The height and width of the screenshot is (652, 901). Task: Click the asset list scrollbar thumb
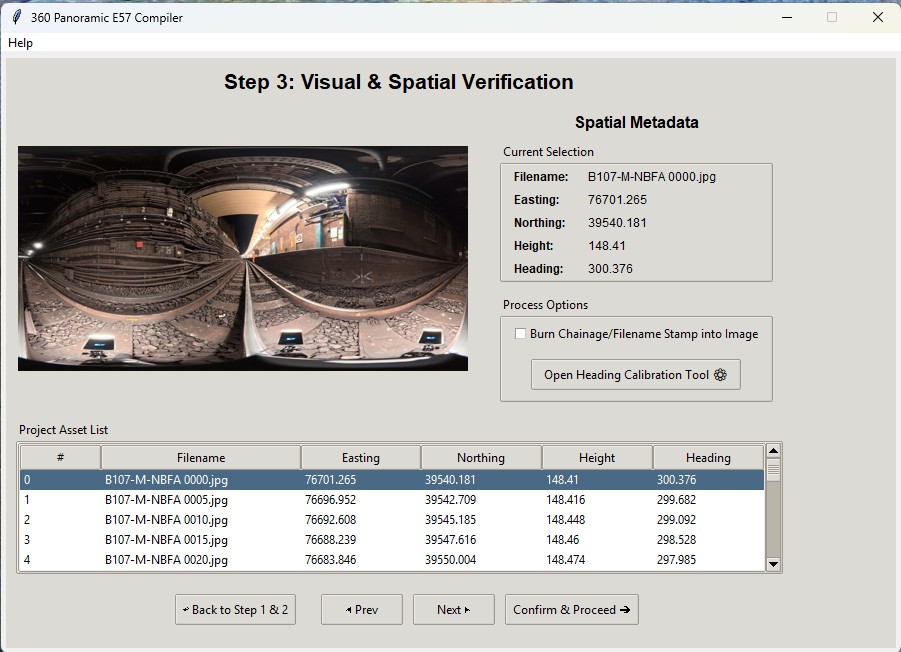(x=773, y=470)
